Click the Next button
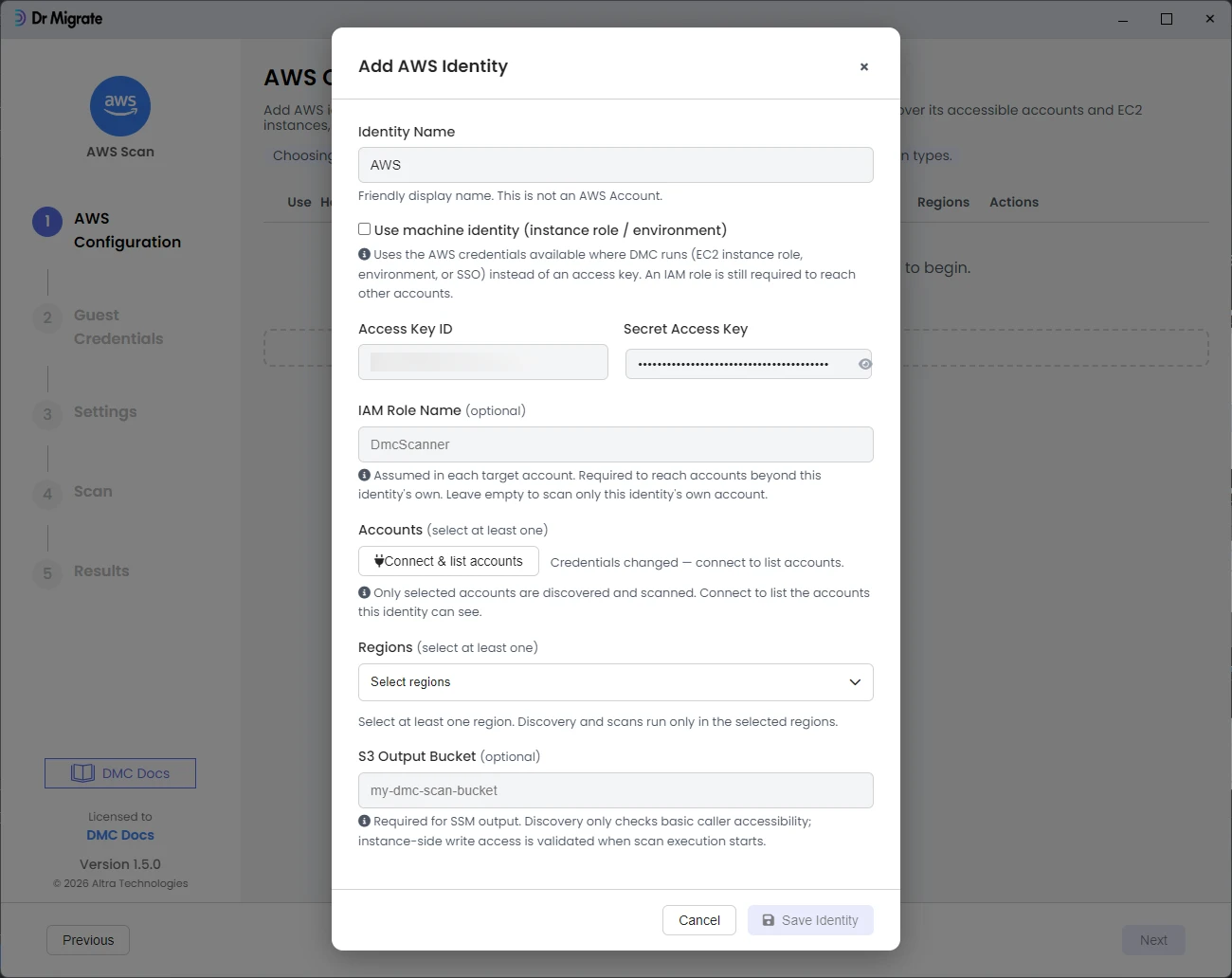This screenshot has width=1232, height=978. click(1153, 940)
